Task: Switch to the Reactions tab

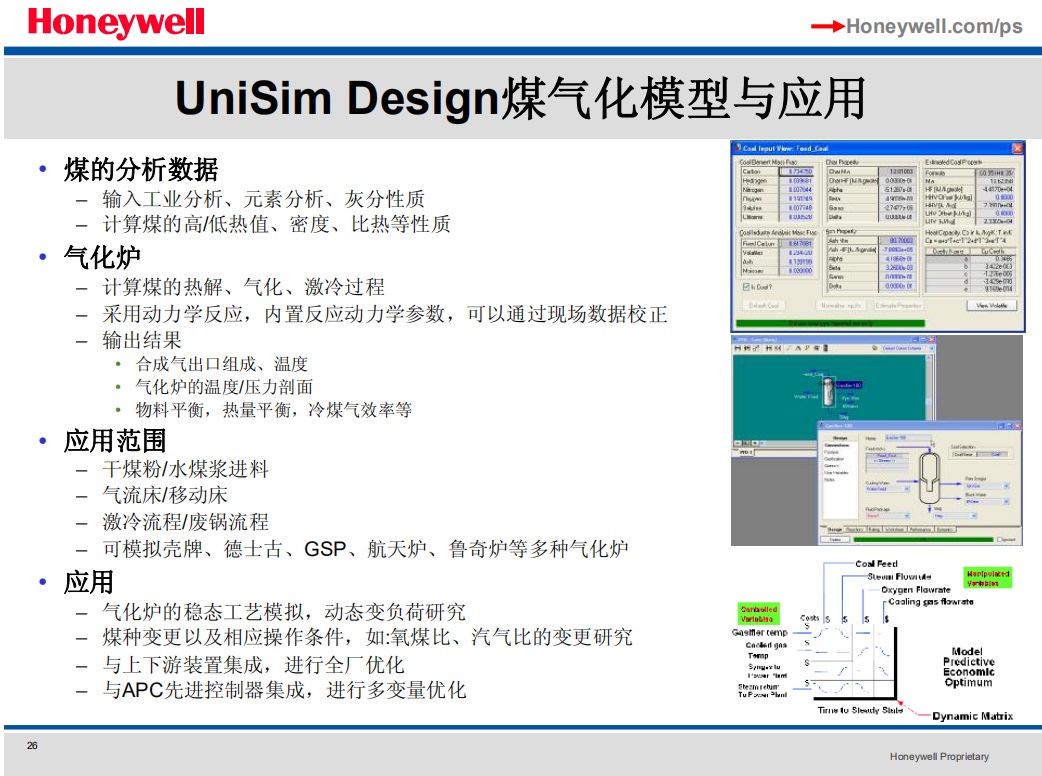Action: (854, 530)
